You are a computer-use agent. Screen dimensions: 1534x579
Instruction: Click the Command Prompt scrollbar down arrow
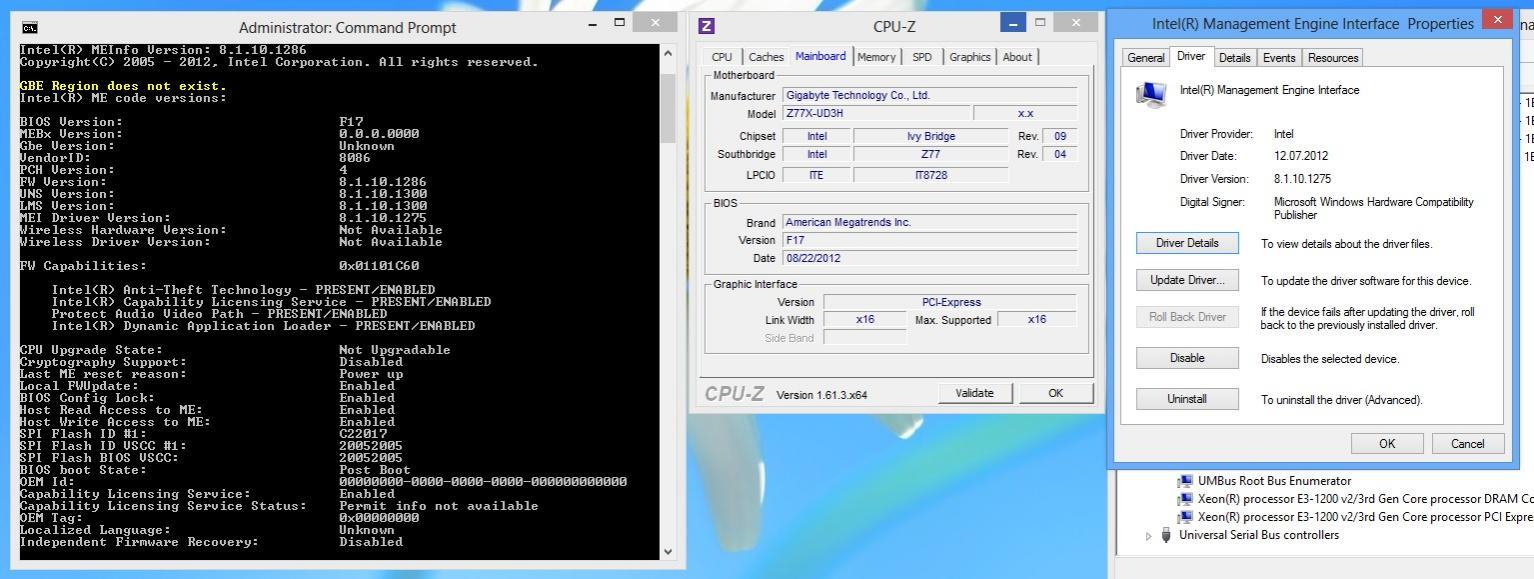[669, 551]
